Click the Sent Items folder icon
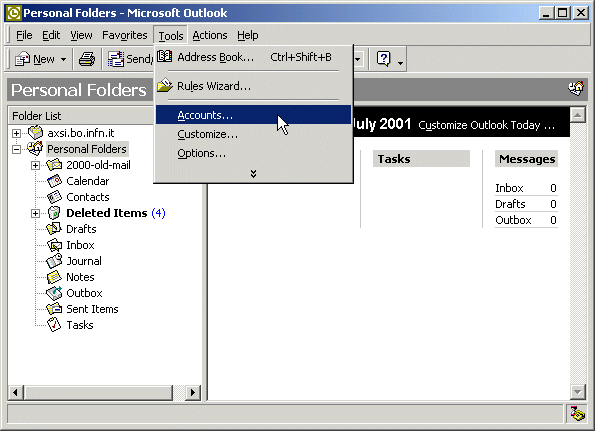Image resolution: width=595 pixels, height=431 pixels. point(54,308)
